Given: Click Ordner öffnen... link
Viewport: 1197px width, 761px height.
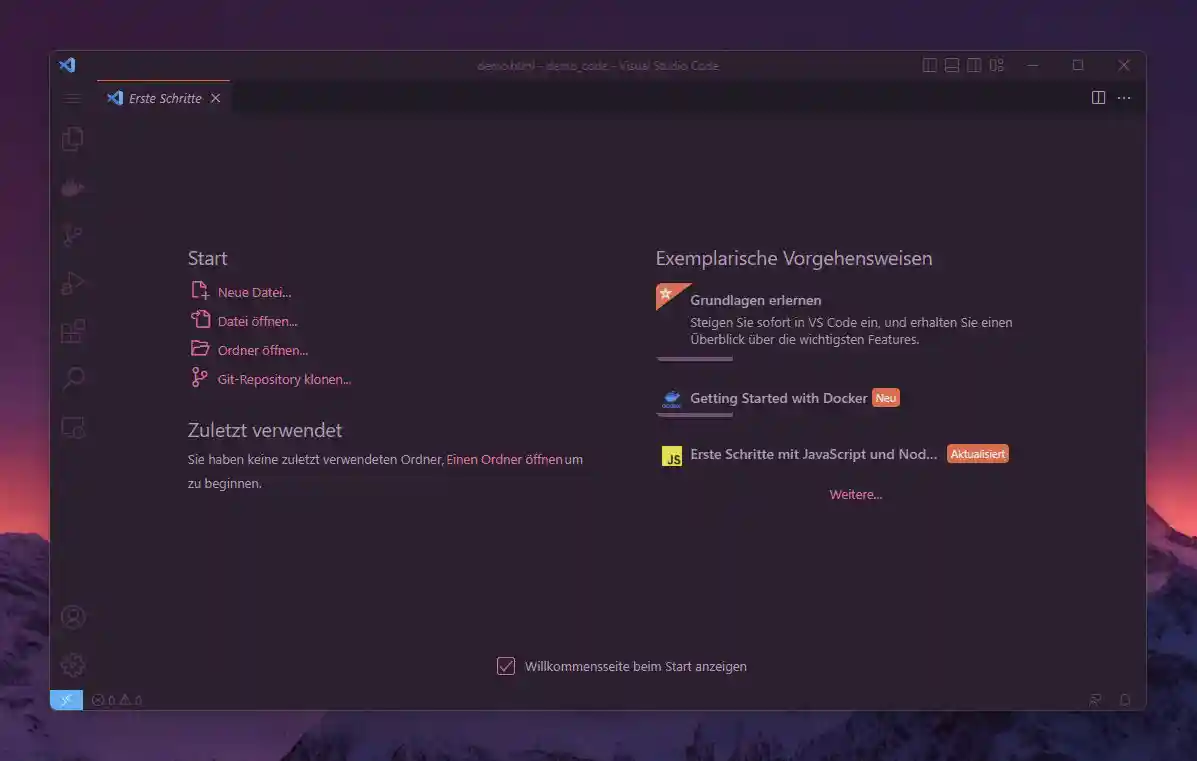Looking at the screenshot, I should click(x=263, y=350).
